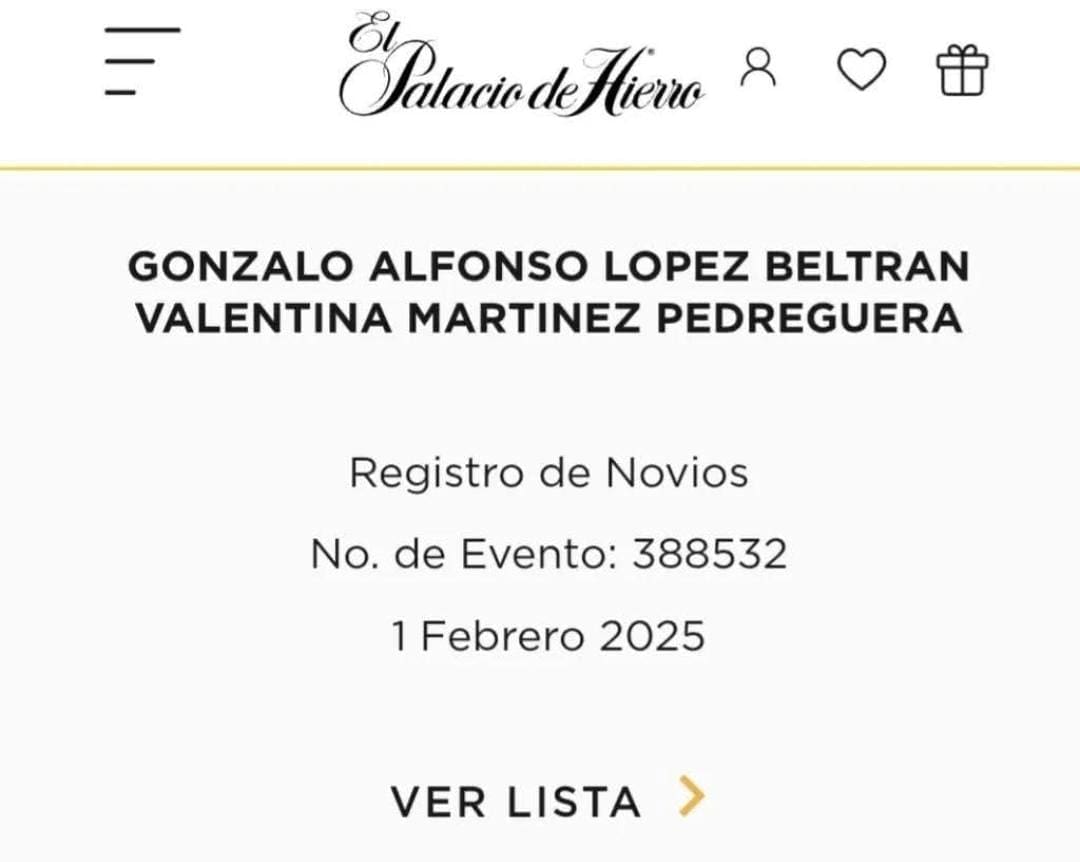Click the gold divider line under header
Screen dimensions: 1080x862
(x=540, y=167)
